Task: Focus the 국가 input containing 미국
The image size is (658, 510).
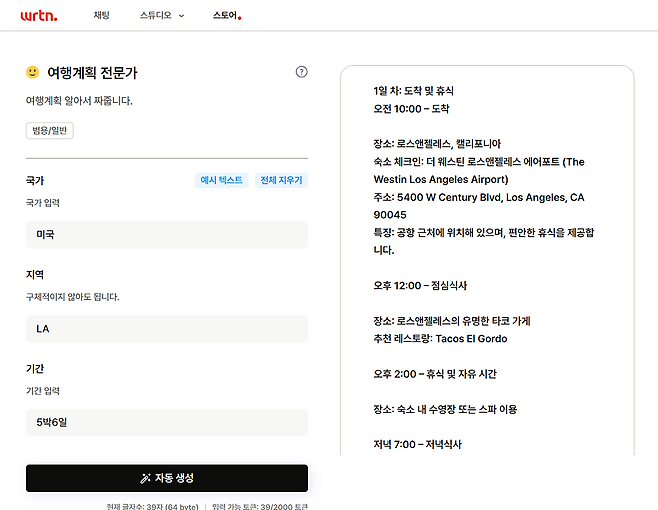Action: coord(166,235)
